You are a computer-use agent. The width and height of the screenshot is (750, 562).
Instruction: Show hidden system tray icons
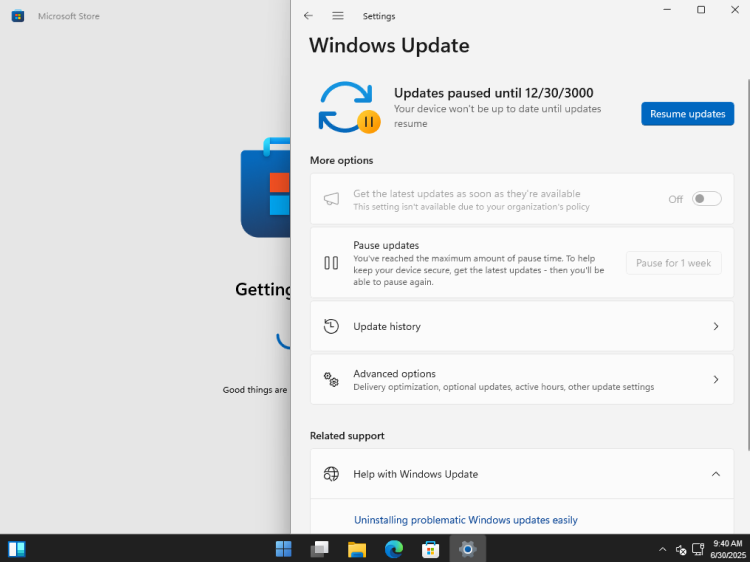click(x=662, y=549)
